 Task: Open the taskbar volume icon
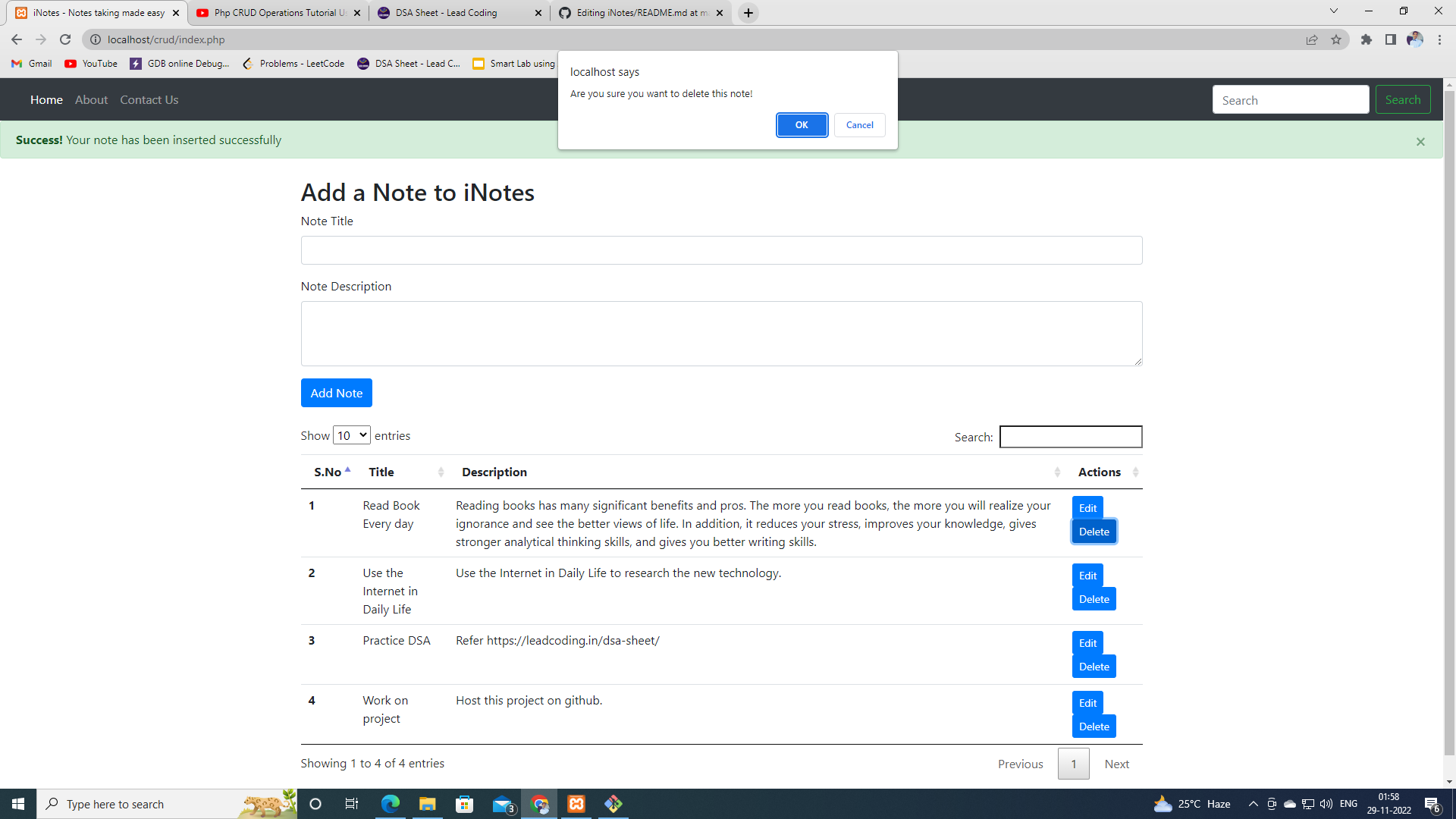(1326, 804)
